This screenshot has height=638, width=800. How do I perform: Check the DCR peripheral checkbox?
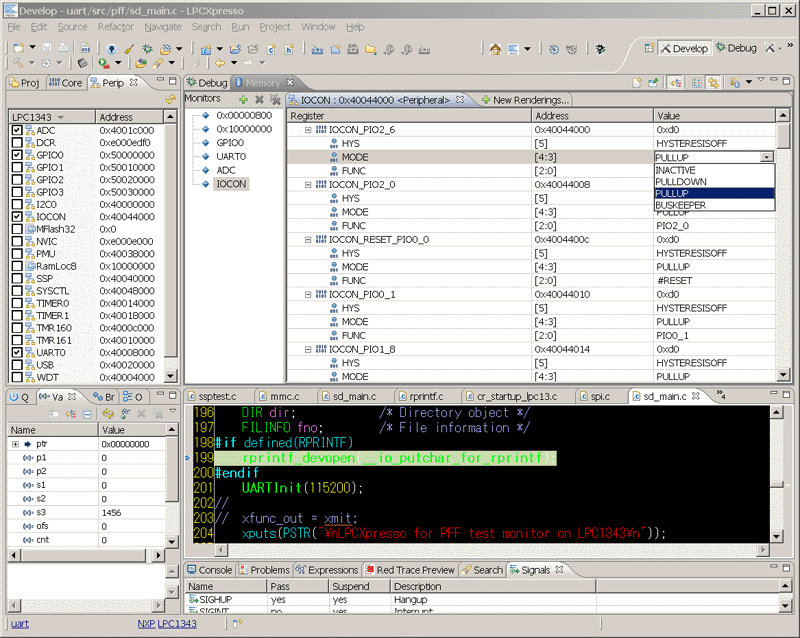[17, 142]
